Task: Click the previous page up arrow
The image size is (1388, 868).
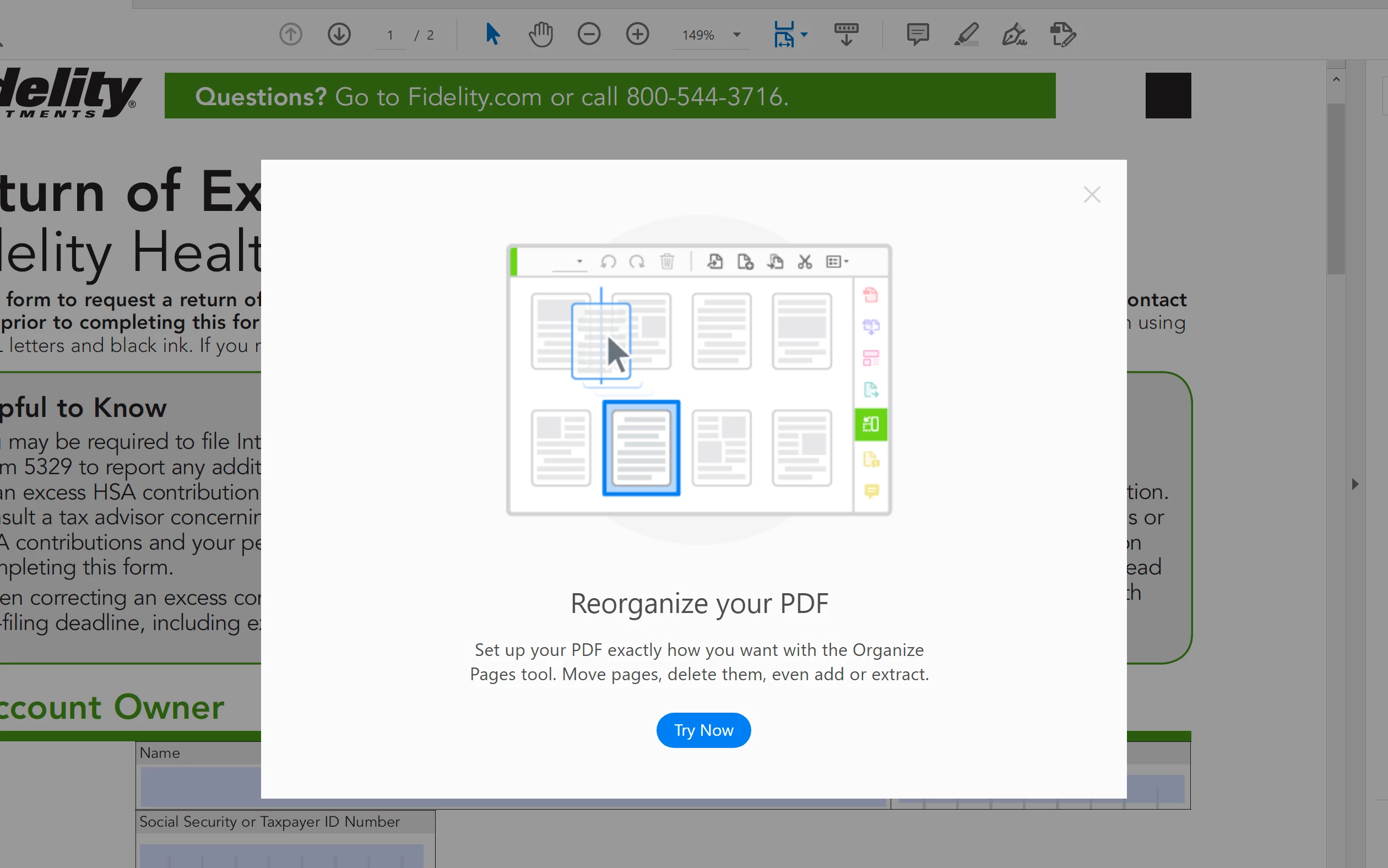Action: click(x=290, y=35)
